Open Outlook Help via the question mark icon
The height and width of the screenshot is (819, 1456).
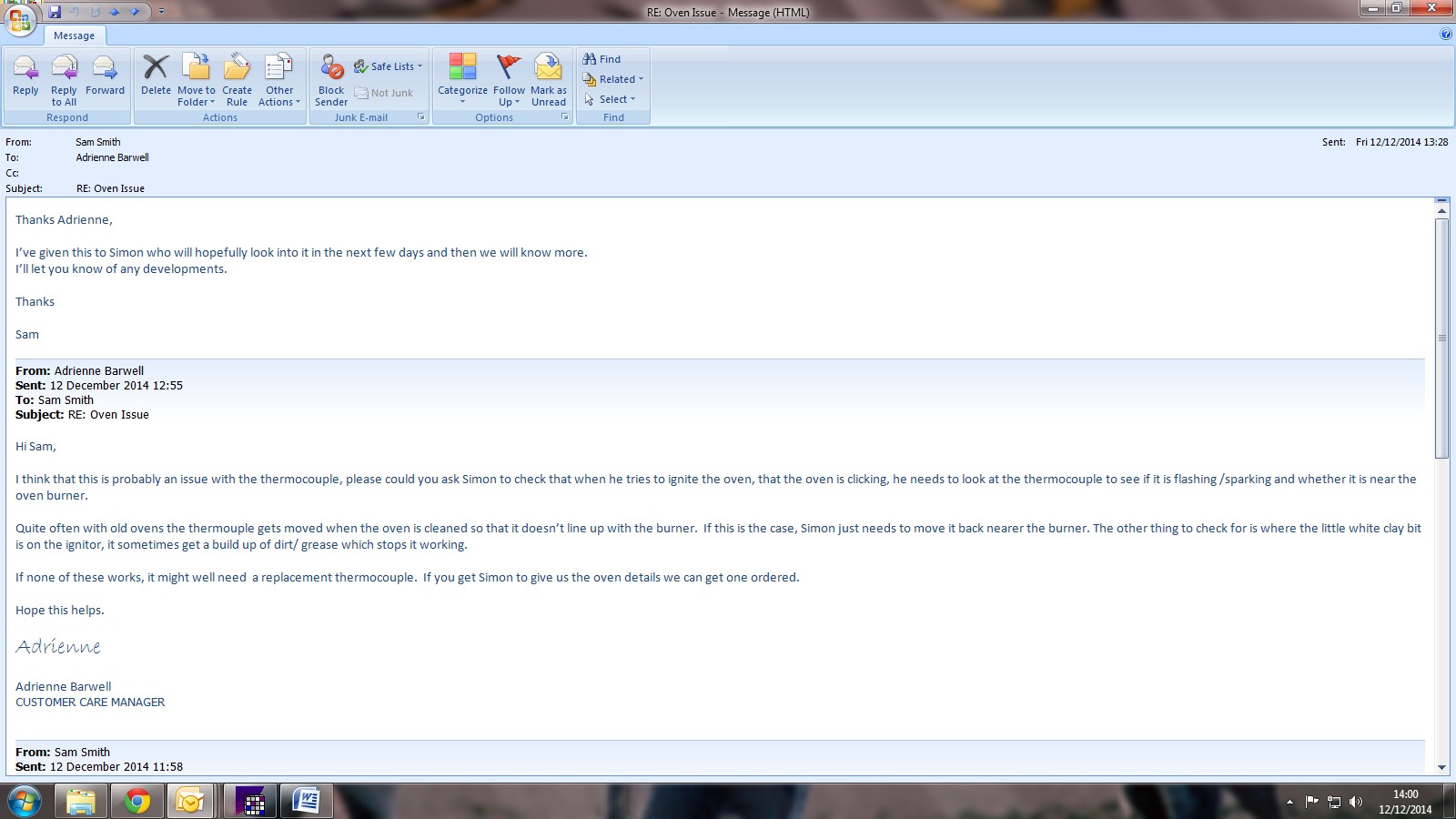tap(1446, 35)
